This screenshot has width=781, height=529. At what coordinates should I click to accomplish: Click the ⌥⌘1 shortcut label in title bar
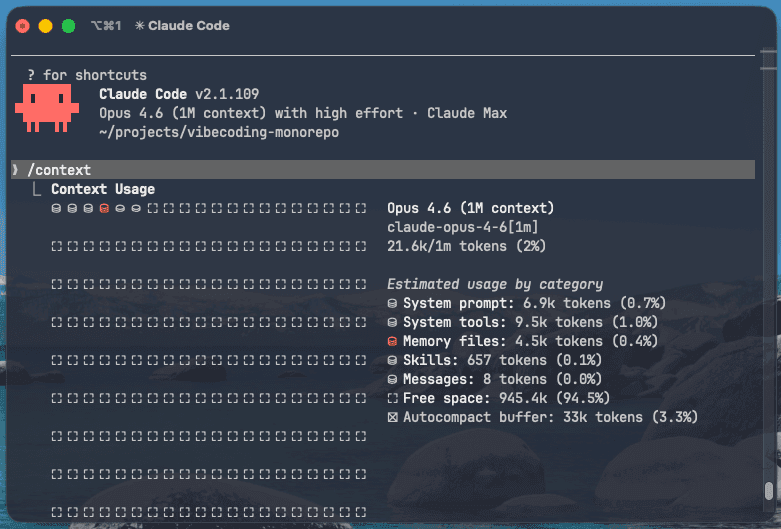point(106,25)
